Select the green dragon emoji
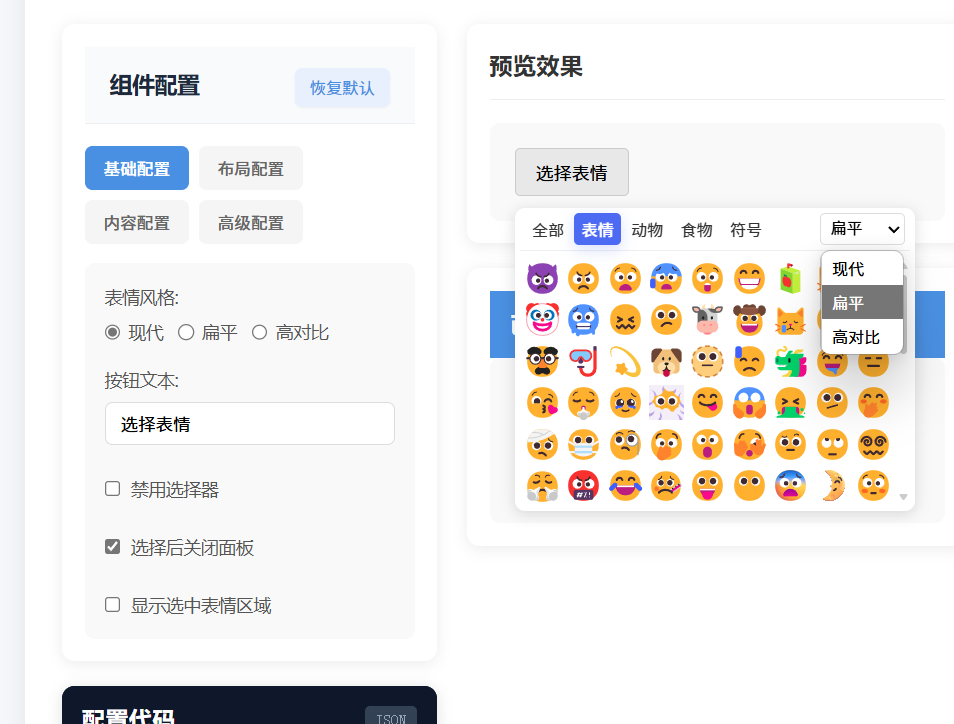Image resolution: width=954 pixels, height=724 pixels. coord(790,361)
